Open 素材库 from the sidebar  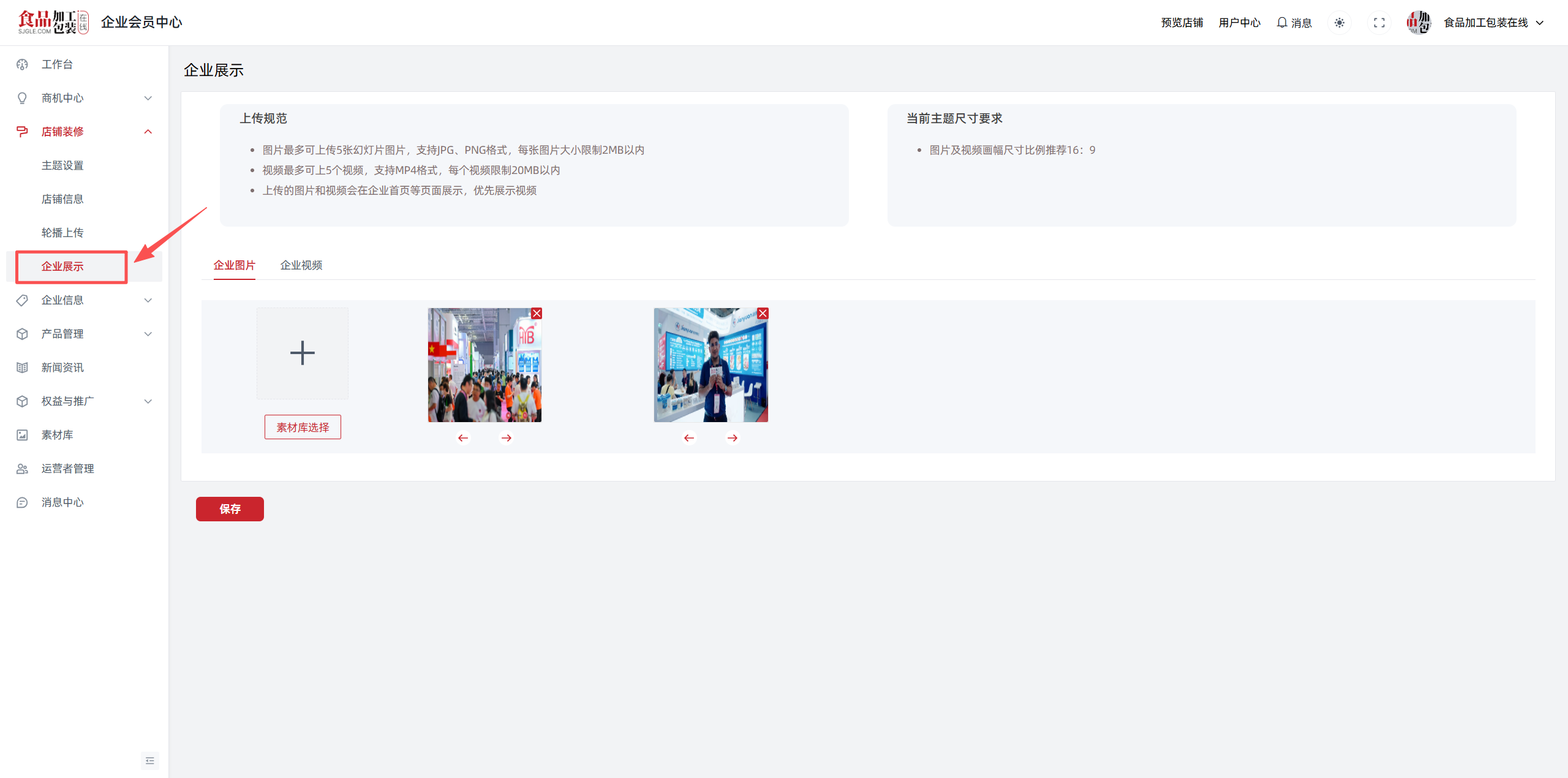[x=58, y=435]
